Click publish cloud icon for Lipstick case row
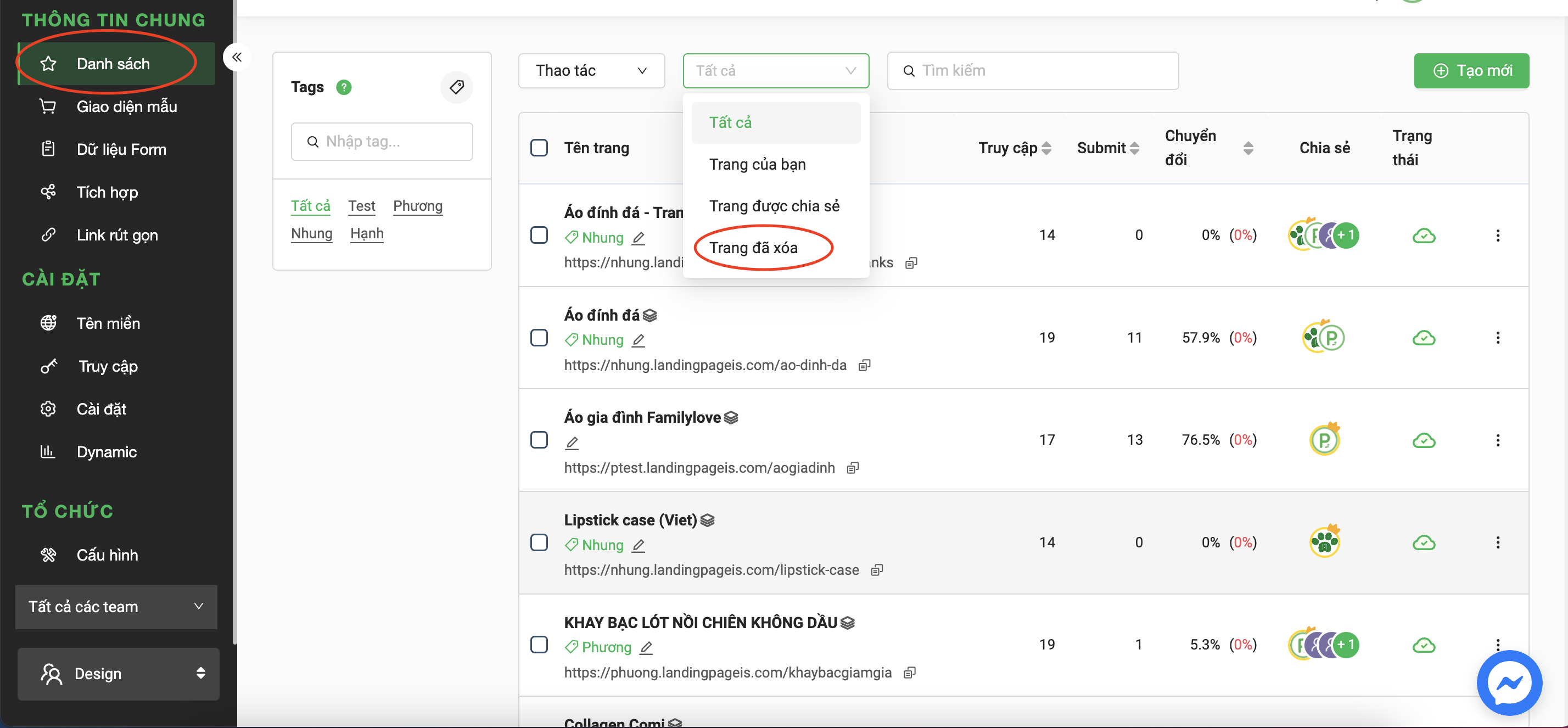This screenshot has height=728, width=1568. tap(1423, 542)
